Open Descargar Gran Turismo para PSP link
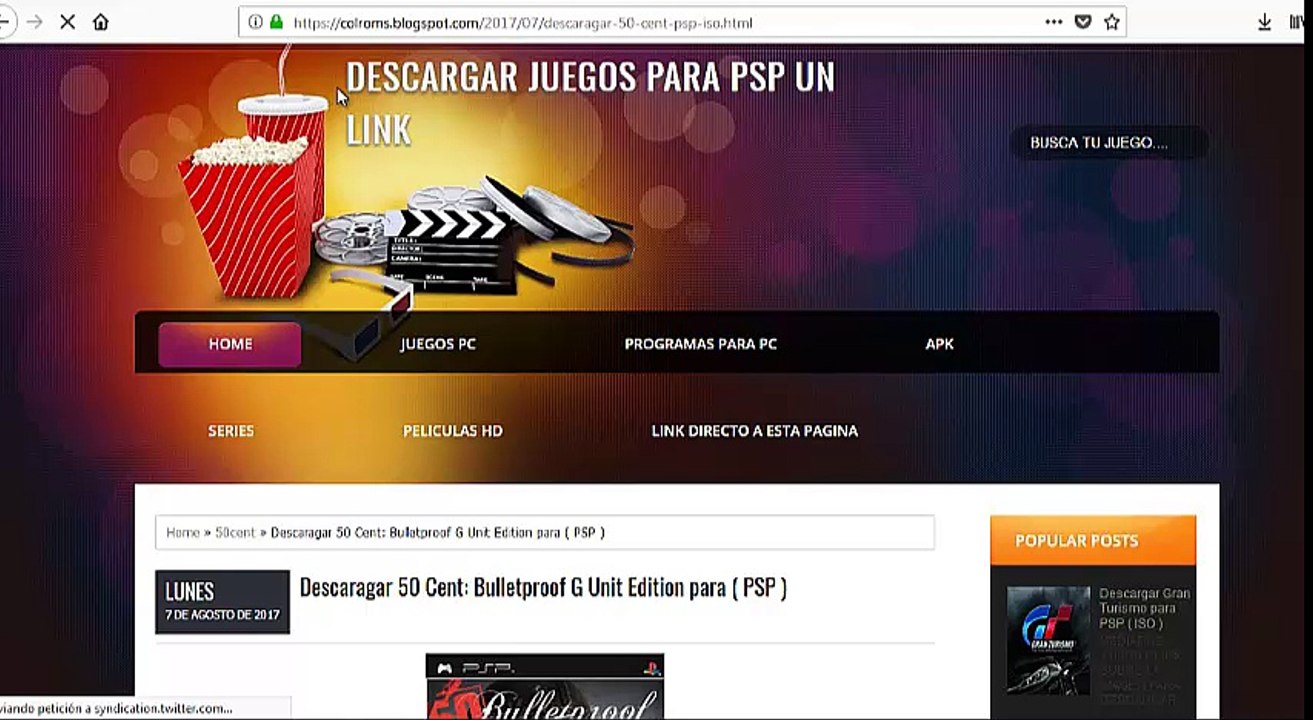This screenshot has width=1313, height=720. (1145, 608)
